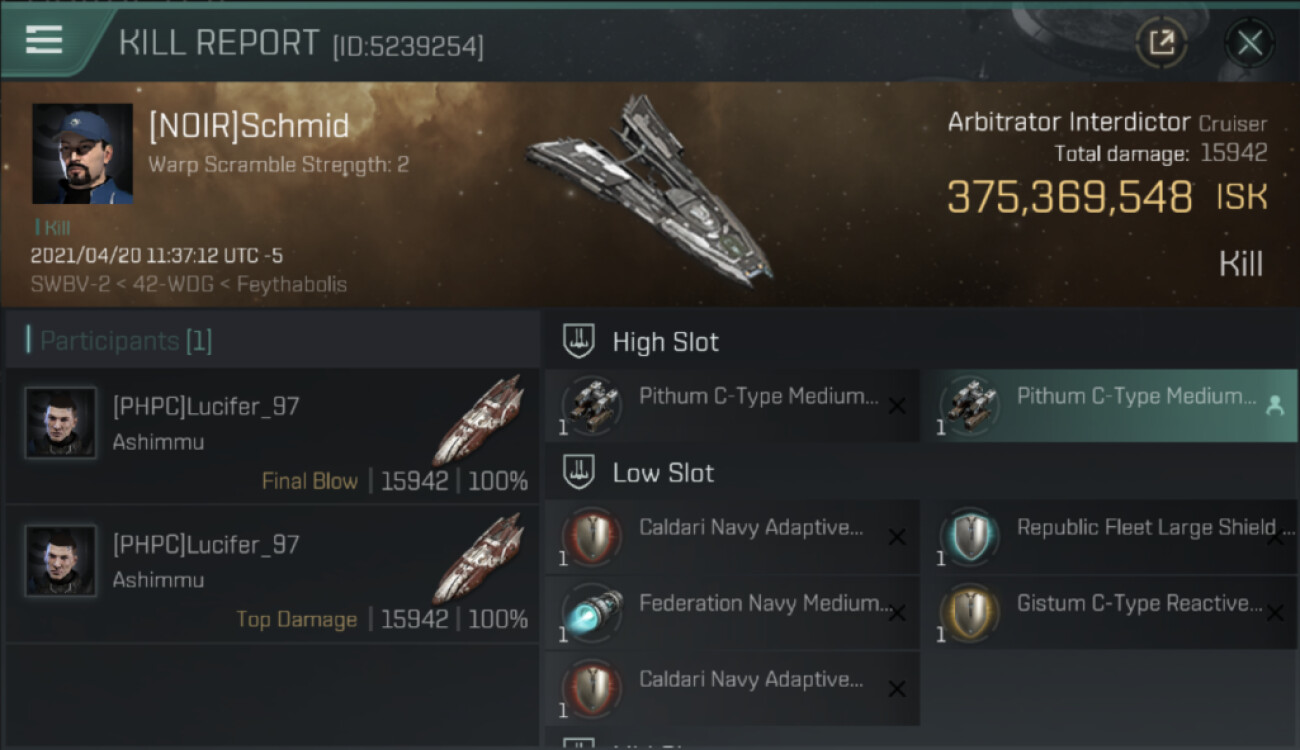Image resolution: width=1300 pixels, height=750 pixels.
Task: Click the Republic Fleet Large Shield module icon
Action: tap(970, 537)
